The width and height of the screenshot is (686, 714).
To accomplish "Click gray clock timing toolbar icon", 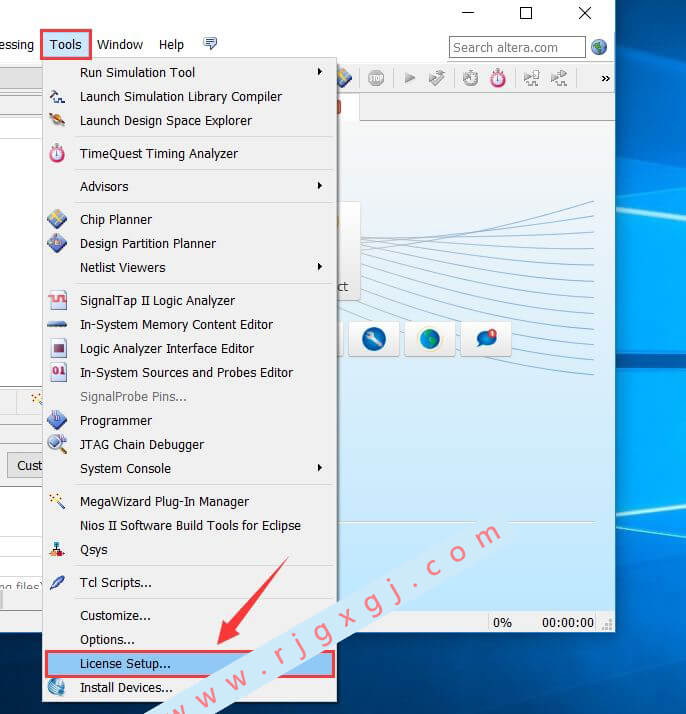I will pyautogui.click(x=470, y=78).
